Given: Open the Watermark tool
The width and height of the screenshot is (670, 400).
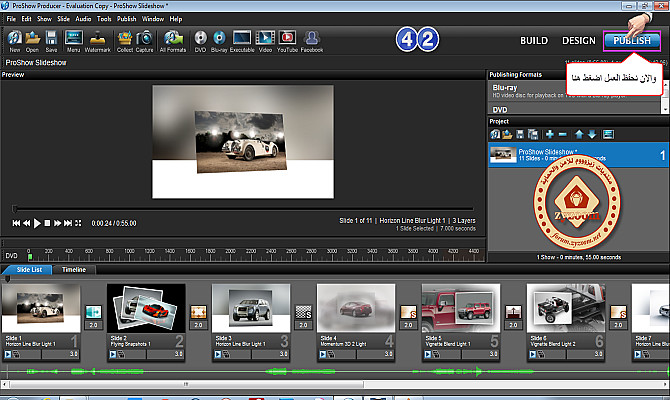Looking at the screenshot, I should 98,40.
